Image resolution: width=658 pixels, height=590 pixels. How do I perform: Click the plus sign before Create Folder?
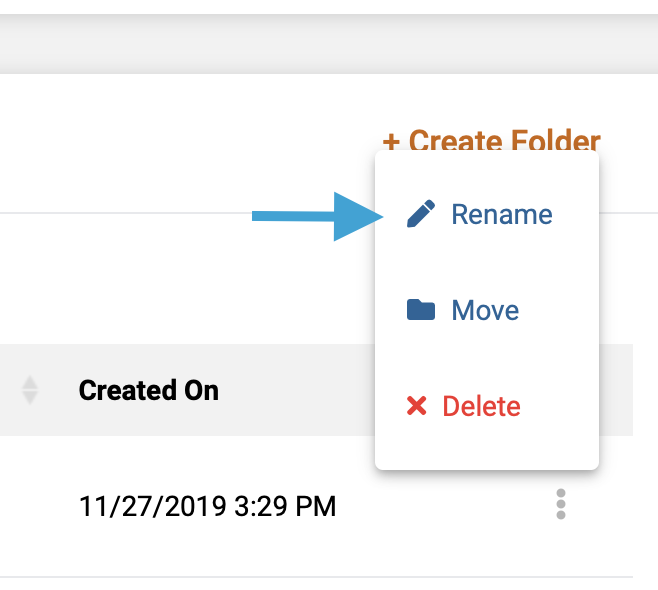(391, 142)
